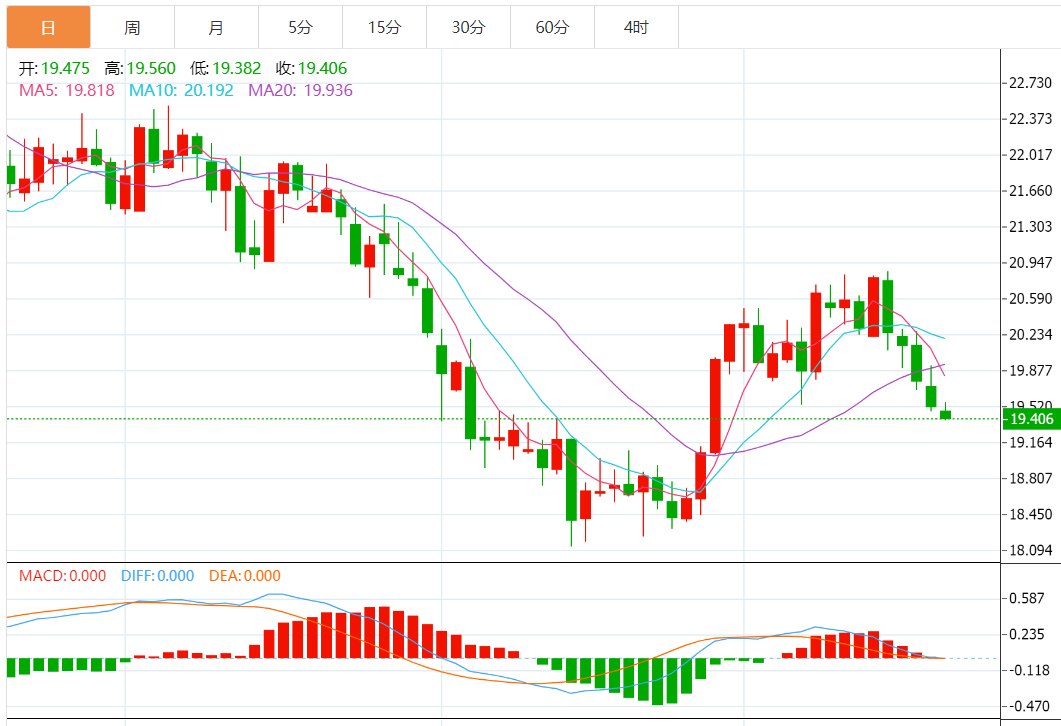Open the 30分 timeframe tab
Screen dimensions: 1061x726
pyautogui.click(x=468, y=27)
